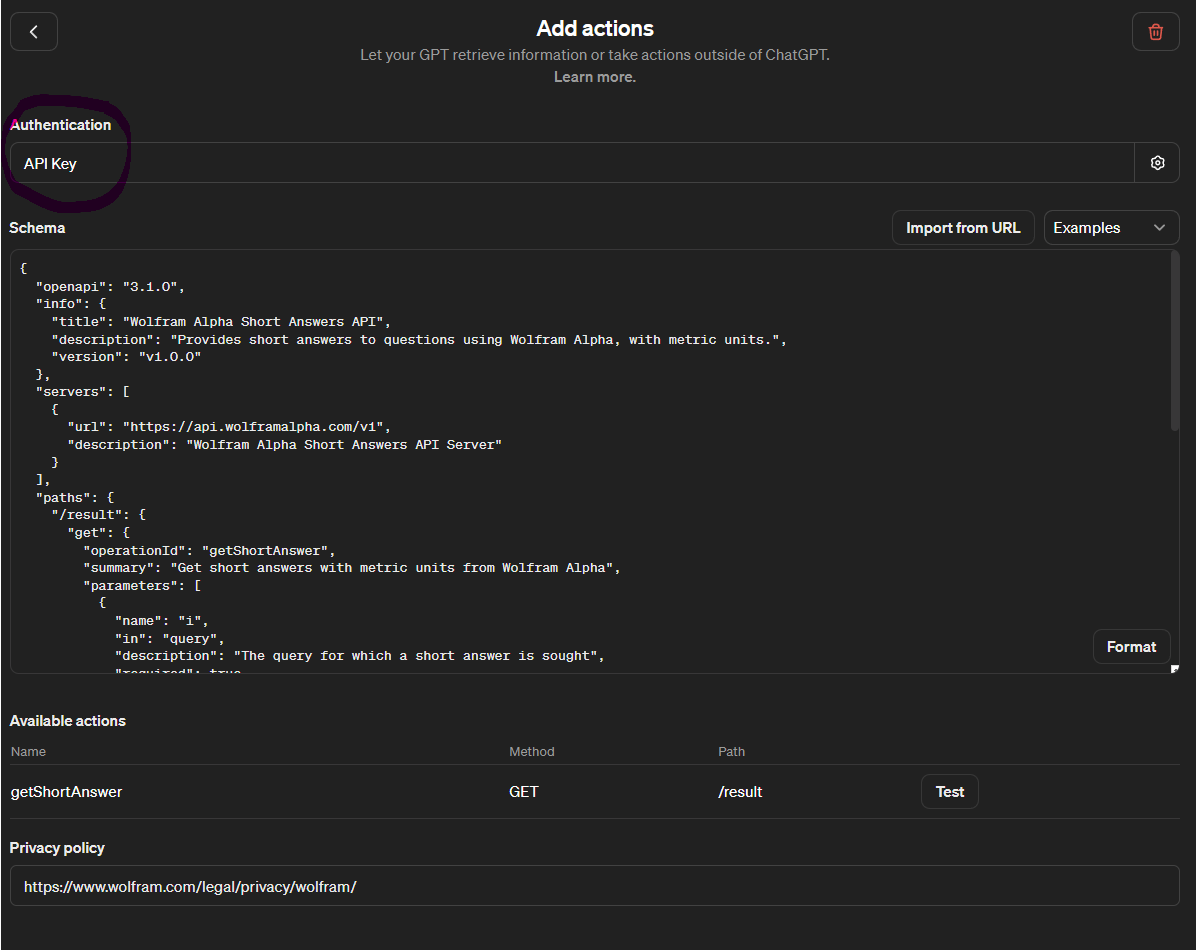Image resolution: width=1196 pixels, height=950 pixels.
Task: Click the "/result": { schema line
Action: click(x=98, y=515)
